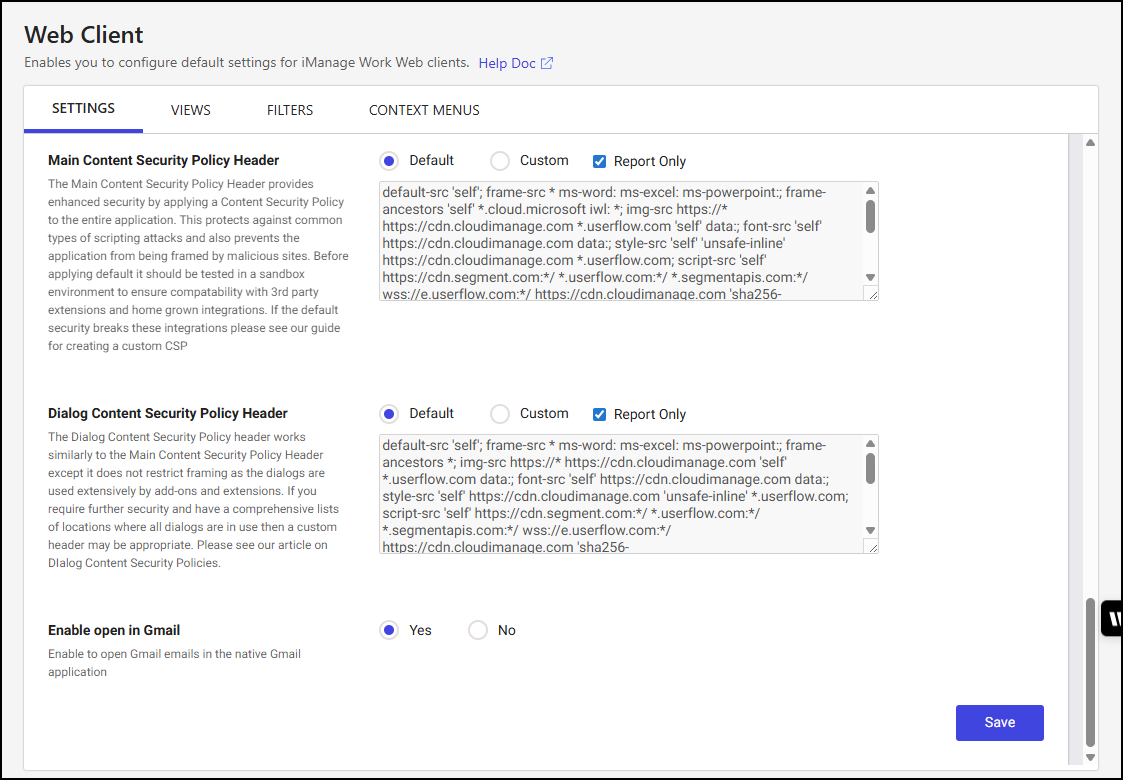Viewport: 1123px width, 780px height.
Task: Select Custom for Dialog Content Security Policy Header
Action: point(500,414)
